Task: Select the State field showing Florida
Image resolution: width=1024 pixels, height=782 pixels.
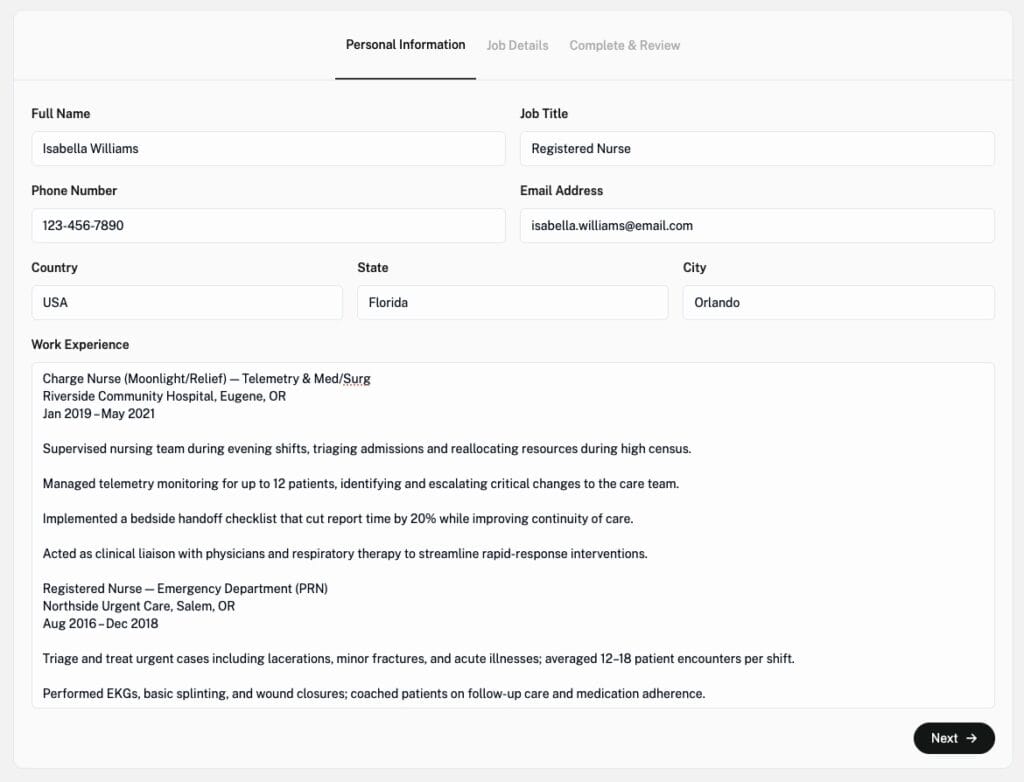Action: (512, 302)
